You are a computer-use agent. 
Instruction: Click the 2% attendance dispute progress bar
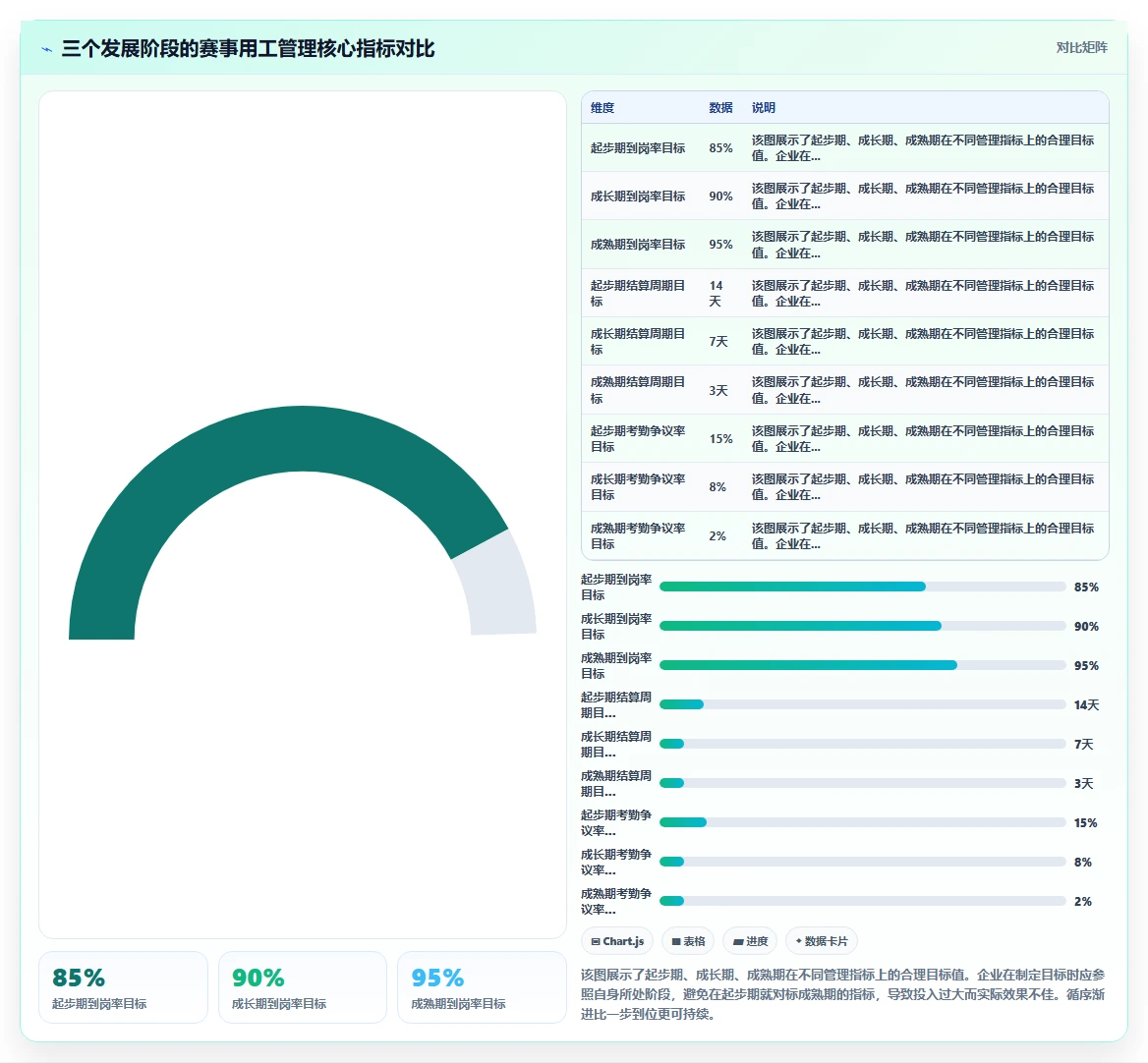pos(862,901)
